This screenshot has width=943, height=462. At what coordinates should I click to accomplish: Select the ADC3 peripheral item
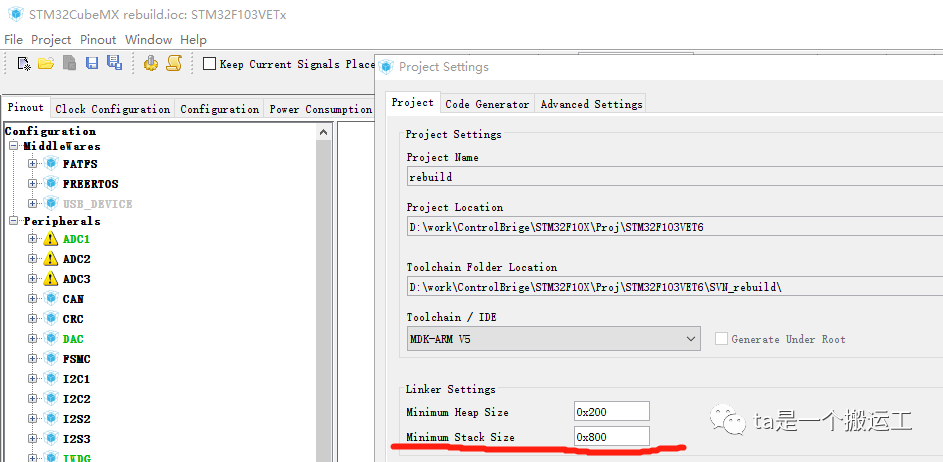(x=76, y=279)
